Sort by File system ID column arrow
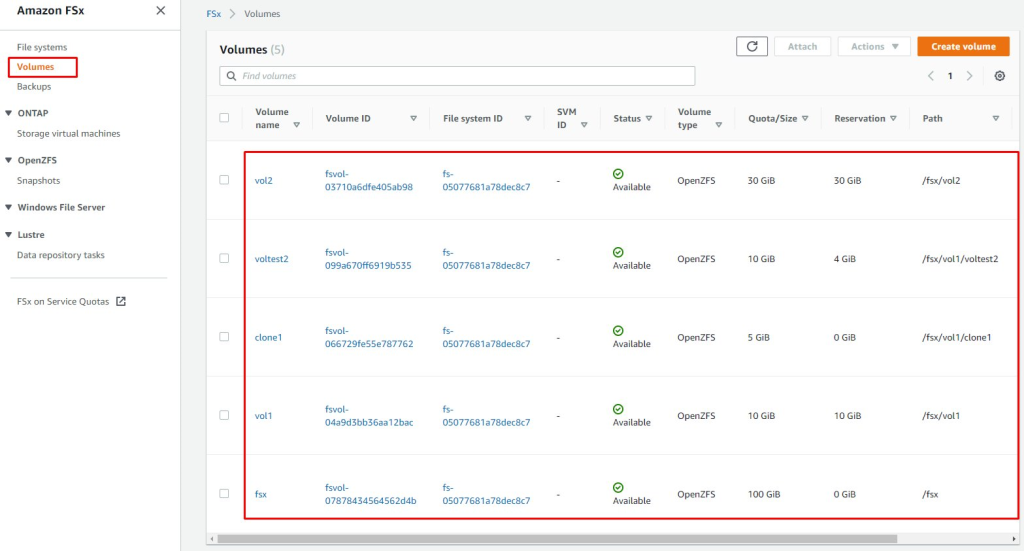Viewport: 1024px width, 551px height. coord(528,118)
